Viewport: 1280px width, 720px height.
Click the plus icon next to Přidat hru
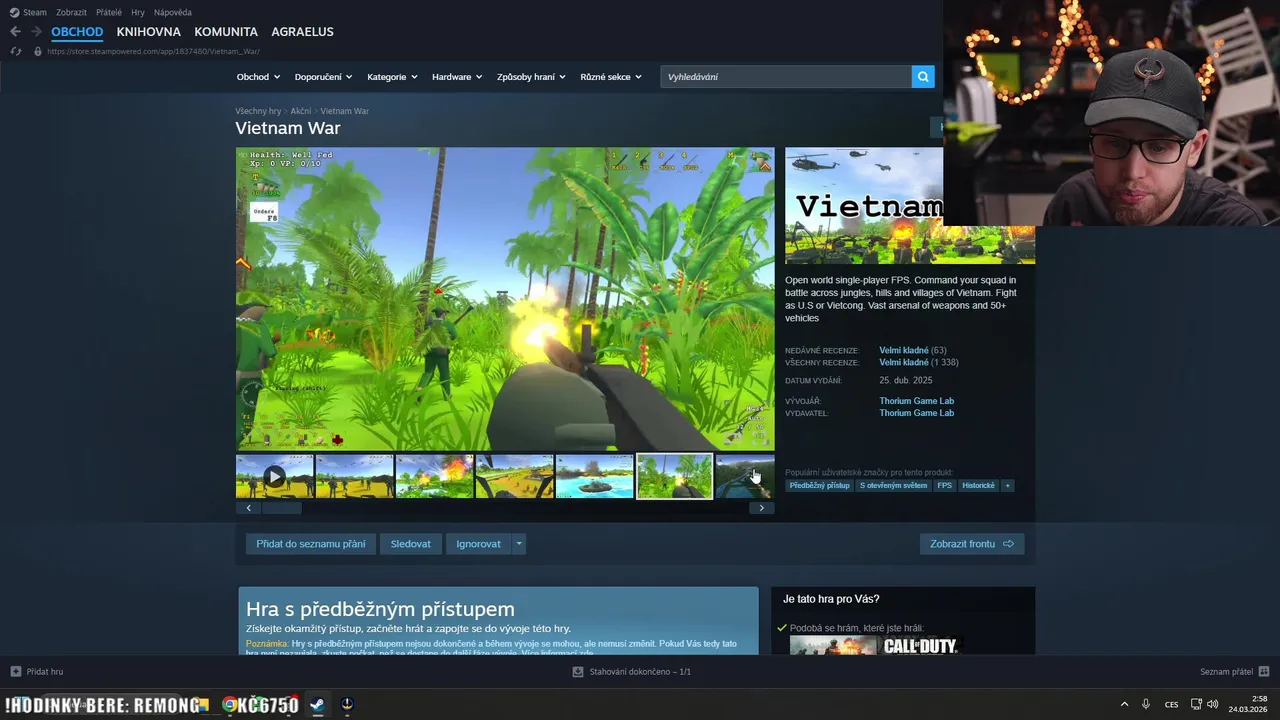point(15,671)
